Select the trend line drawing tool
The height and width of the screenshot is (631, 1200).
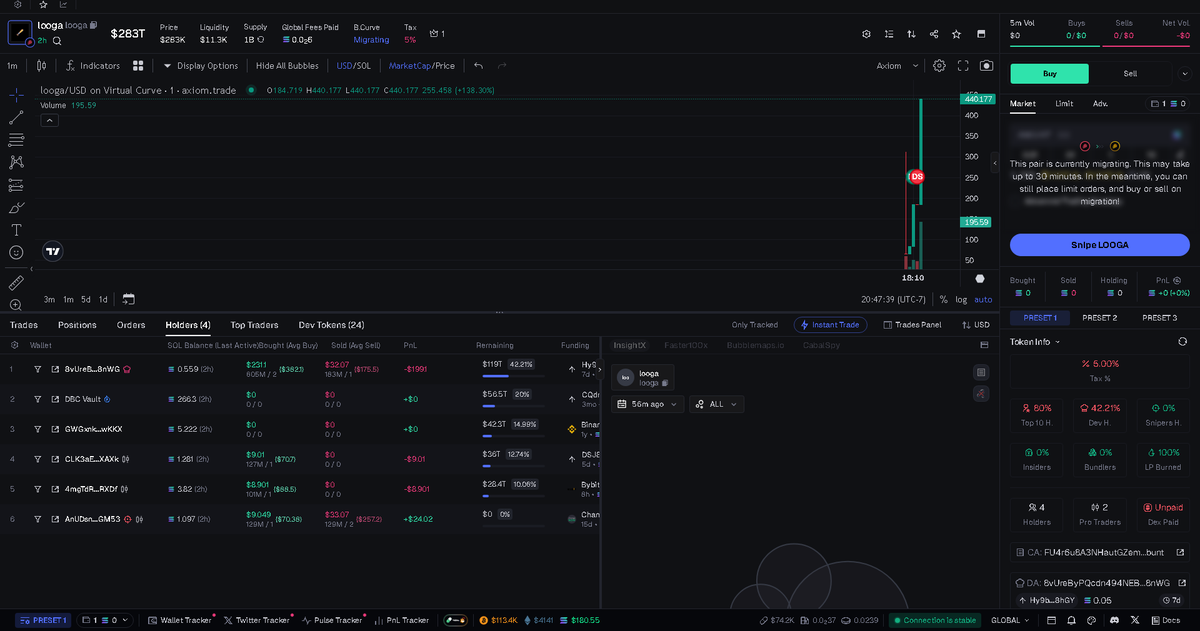(x=16, y=117)
